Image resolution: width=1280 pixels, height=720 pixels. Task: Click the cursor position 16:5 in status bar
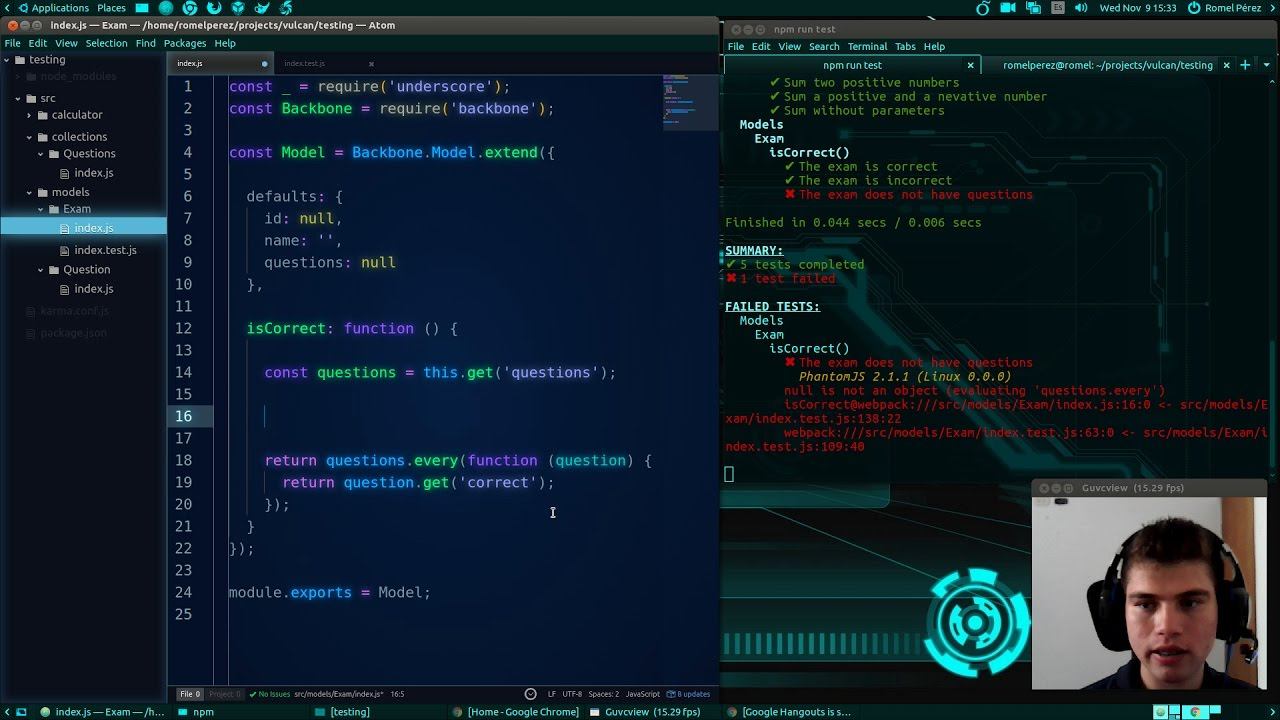coord(397,694)
